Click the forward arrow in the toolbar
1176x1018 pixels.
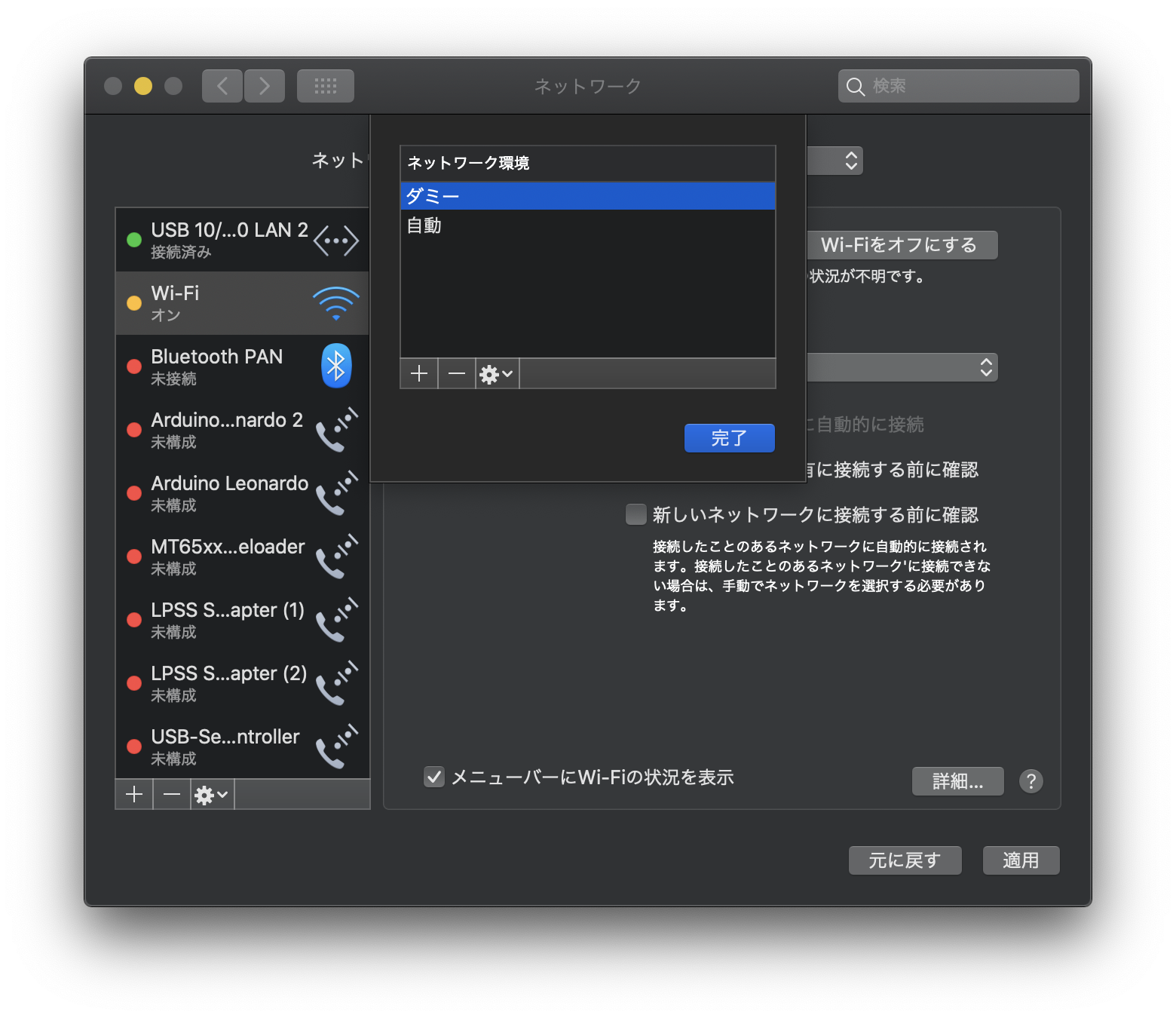(265, 85)
